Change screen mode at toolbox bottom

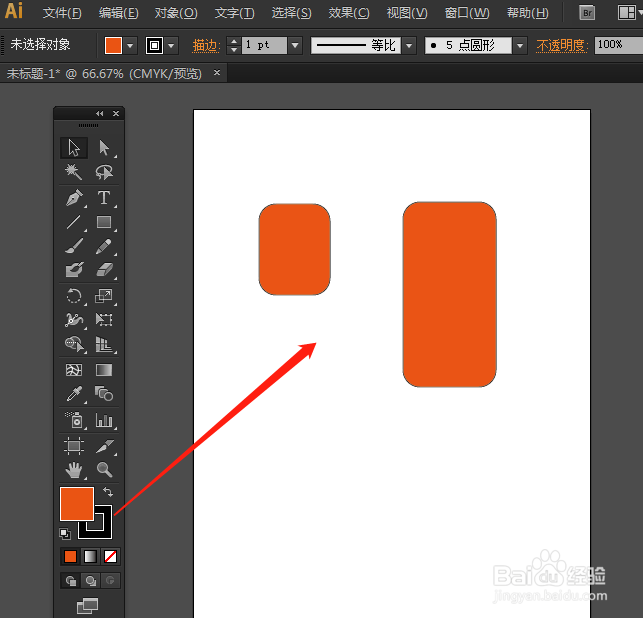pyautogui.click(x=87, y=605)
